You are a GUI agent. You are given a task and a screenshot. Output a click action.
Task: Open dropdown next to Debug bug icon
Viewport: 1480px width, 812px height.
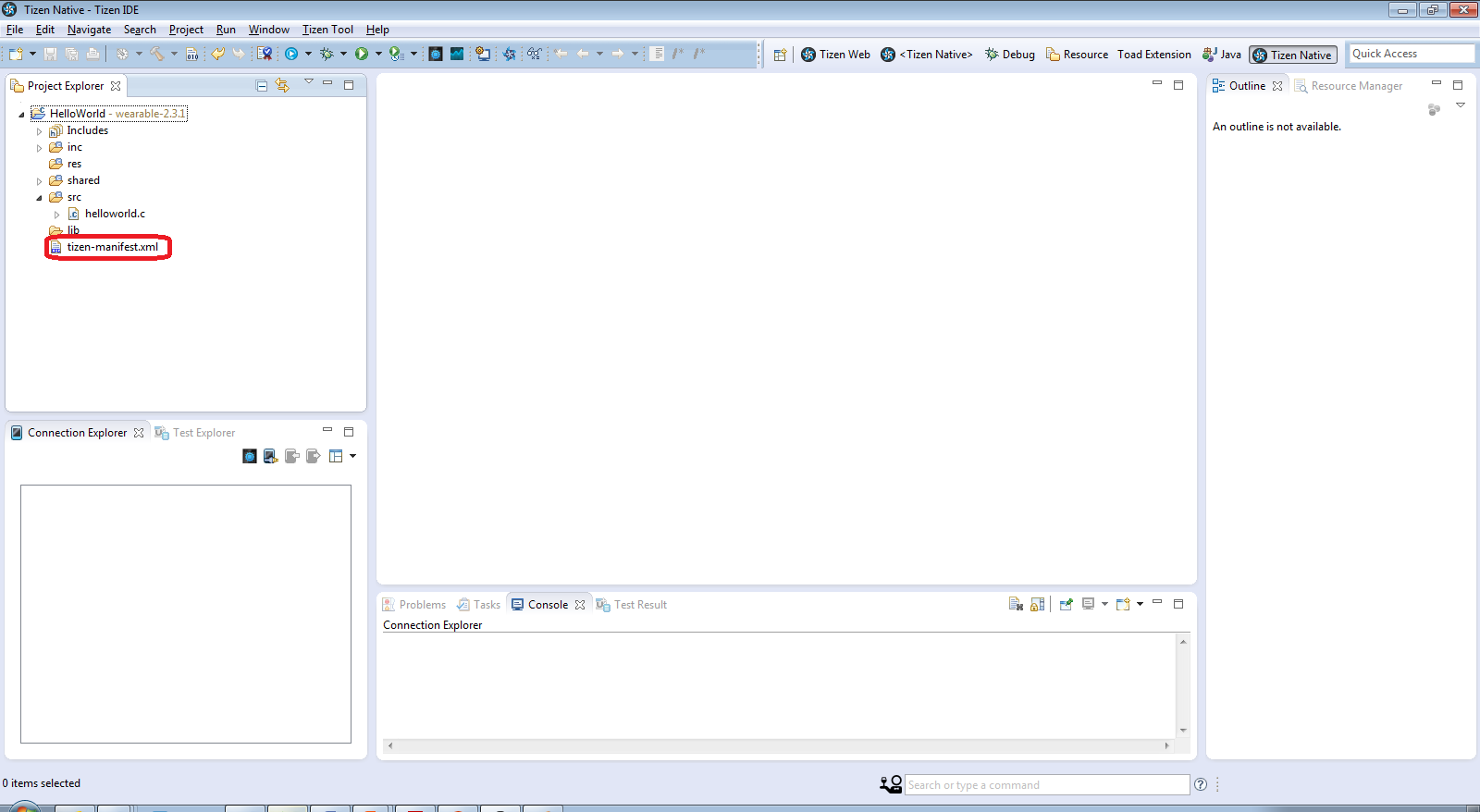(x=343, y=54)
